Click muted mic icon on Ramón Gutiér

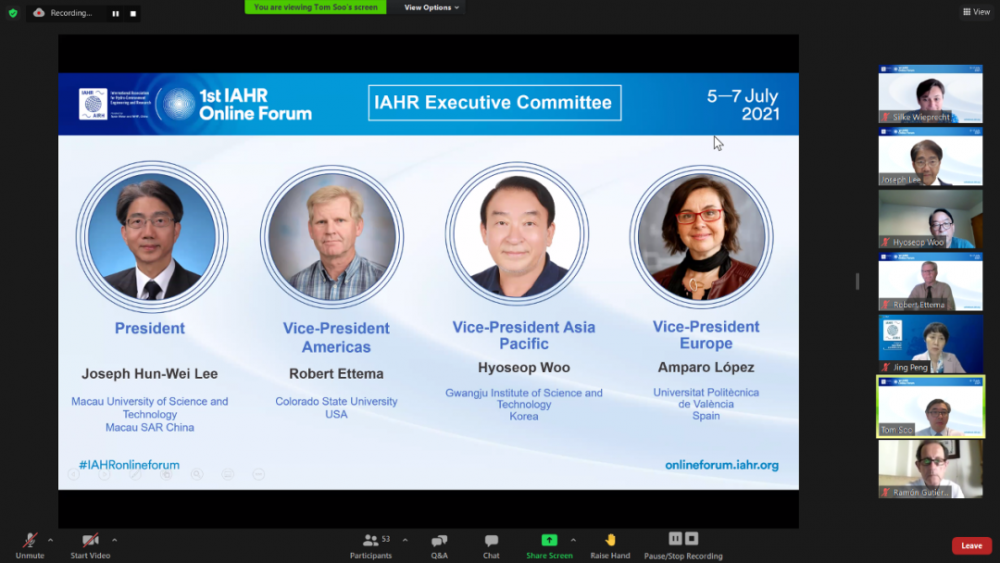click(886, 492)
